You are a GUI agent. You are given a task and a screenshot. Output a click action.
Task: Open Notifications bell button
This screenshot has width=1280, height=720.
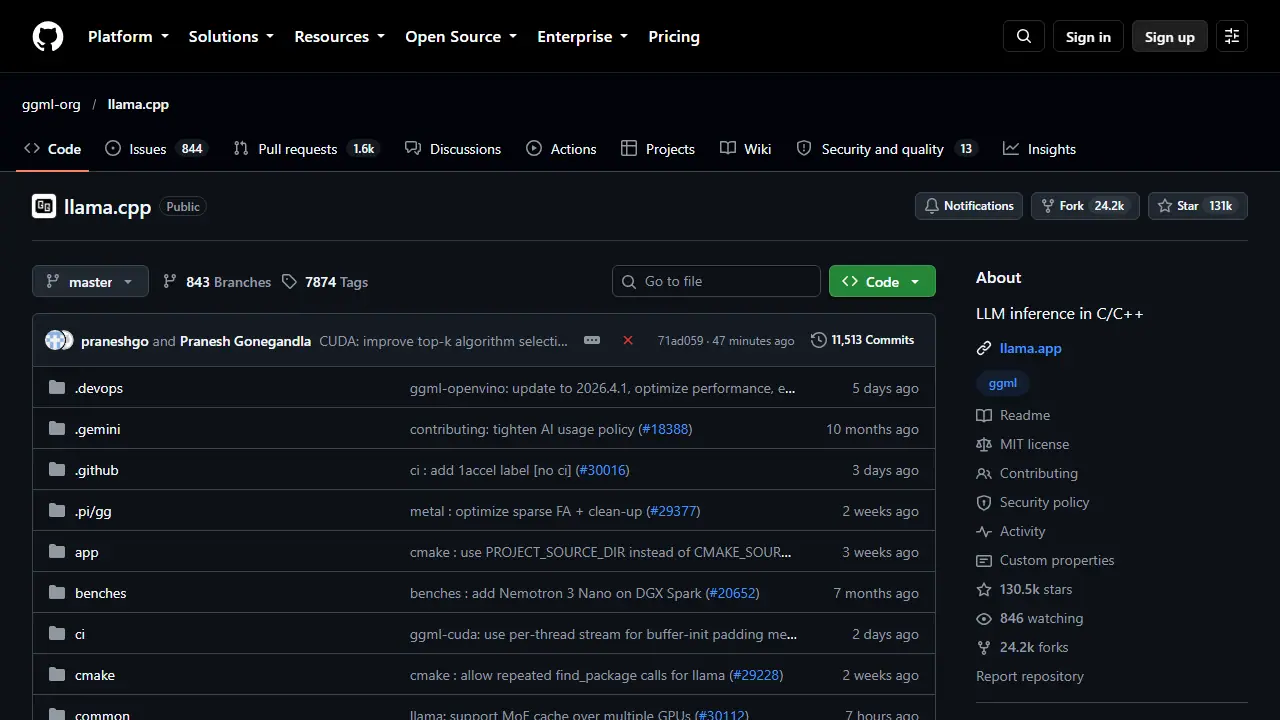(x=969, y=206)
